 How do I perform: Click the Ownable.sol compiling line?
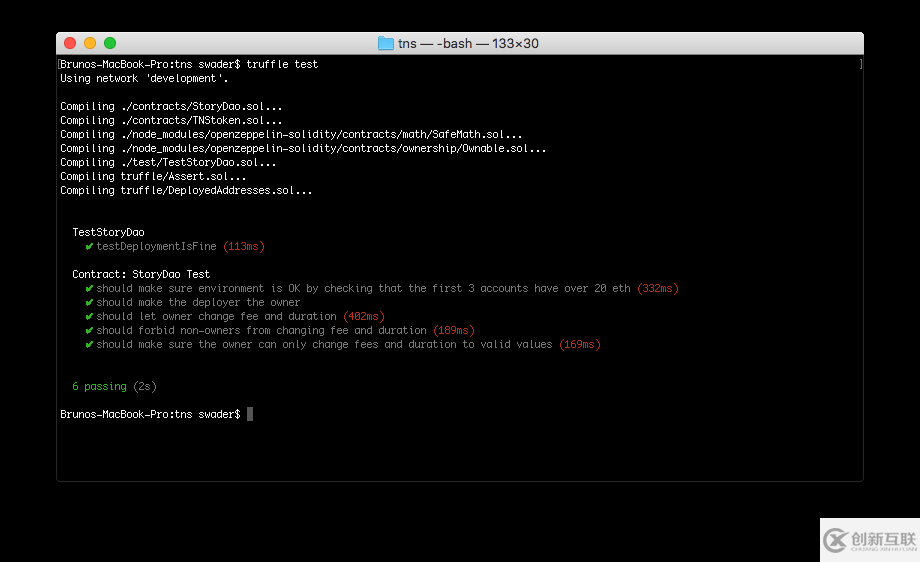pyautogui.click(x=303, y=148)
